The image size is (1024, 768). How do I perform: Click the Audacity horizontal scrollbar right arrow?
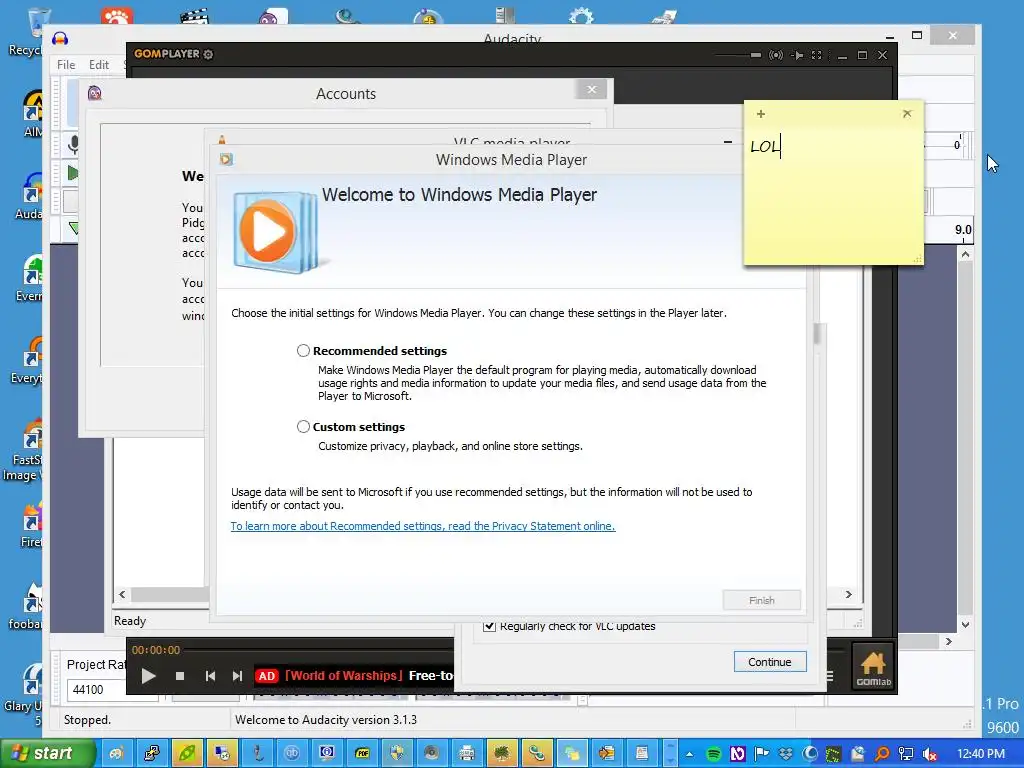[949, 642]
